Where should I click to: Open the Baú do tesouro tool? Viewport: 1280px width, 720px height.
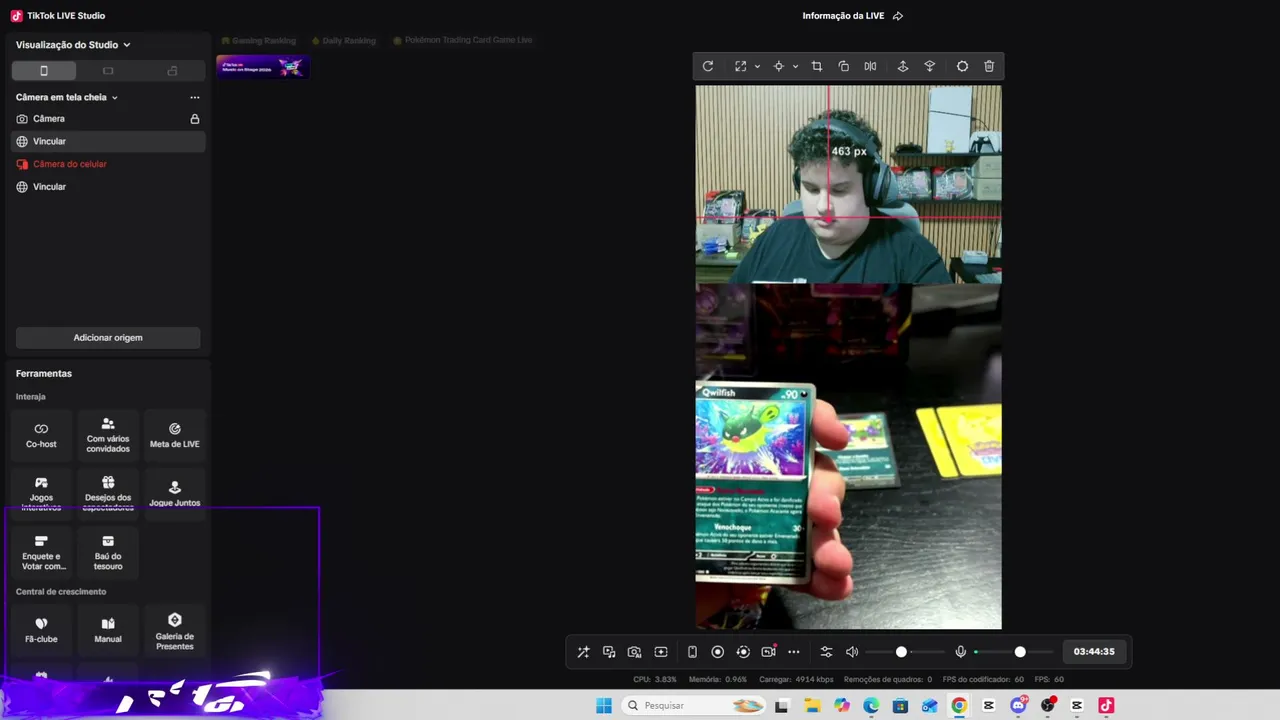[108, 553]
